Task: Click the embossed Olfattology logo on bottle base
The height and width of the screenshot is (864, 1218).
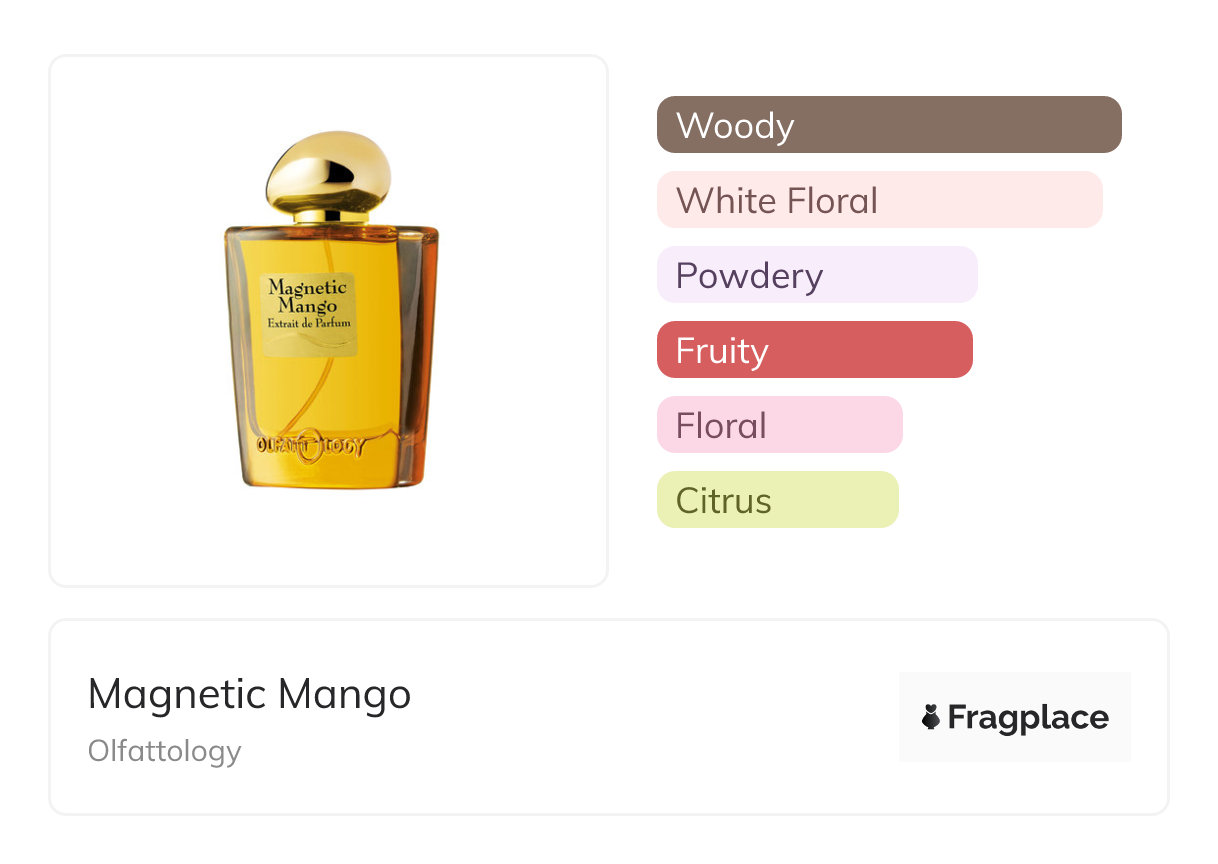Action: [x=310, y=446]
